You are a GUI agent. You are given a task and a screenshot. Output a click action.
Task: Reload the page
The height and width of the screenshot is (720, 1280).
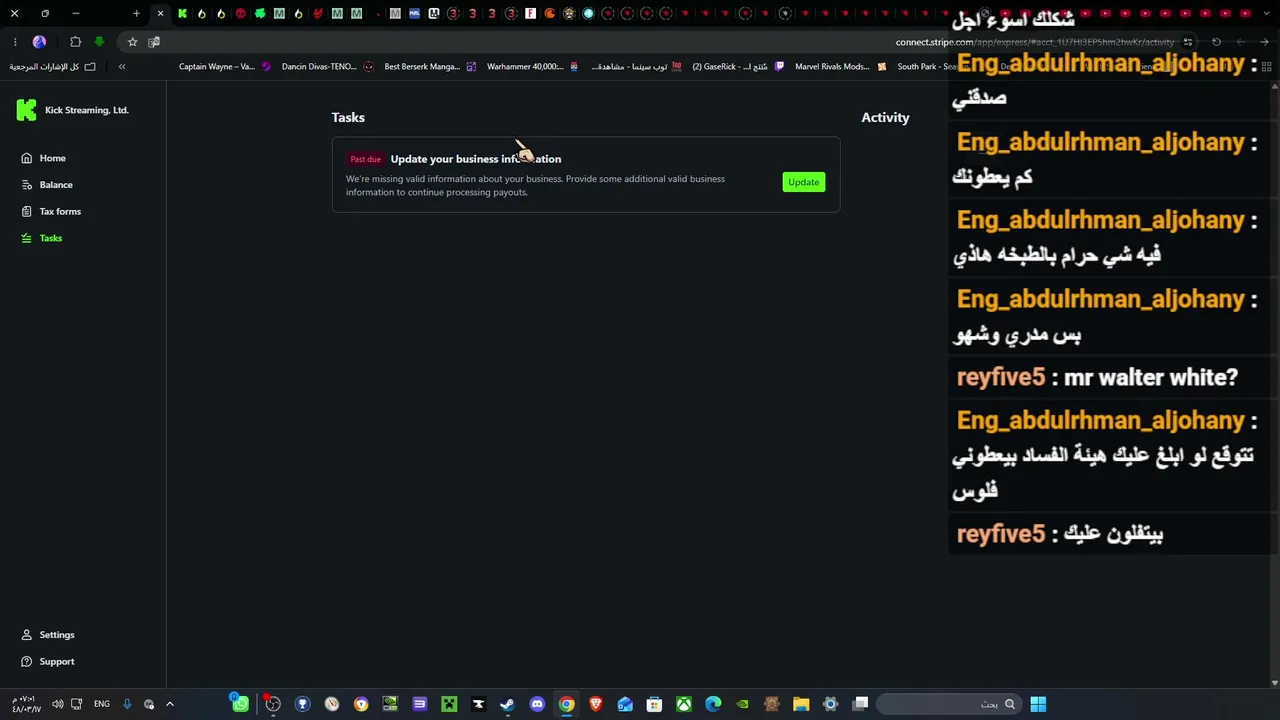[1216, 42]
